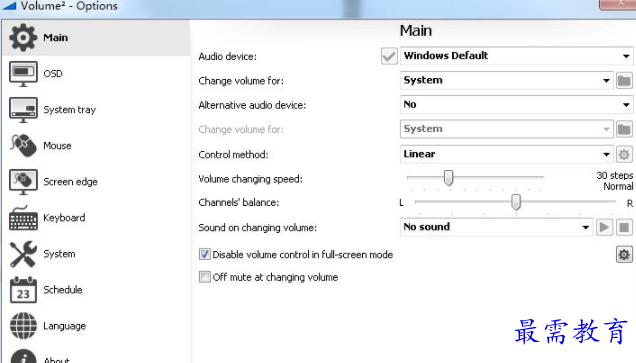Open the Control method Linear dropdown
Screen dimensions: 636x363
(506, 154)
